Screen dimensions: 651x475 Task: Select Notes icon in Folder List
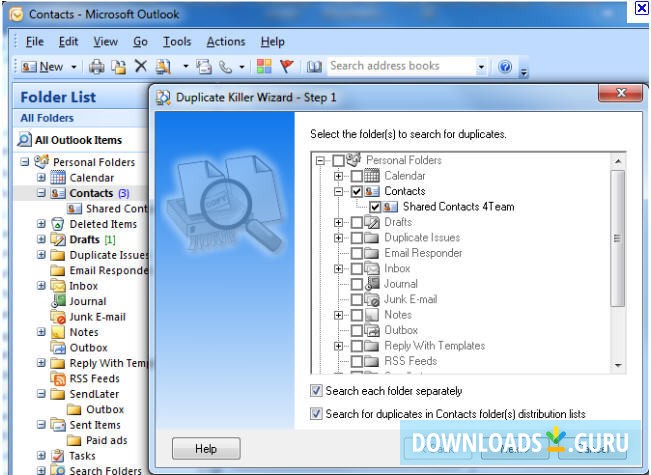[x=58, y=332]
